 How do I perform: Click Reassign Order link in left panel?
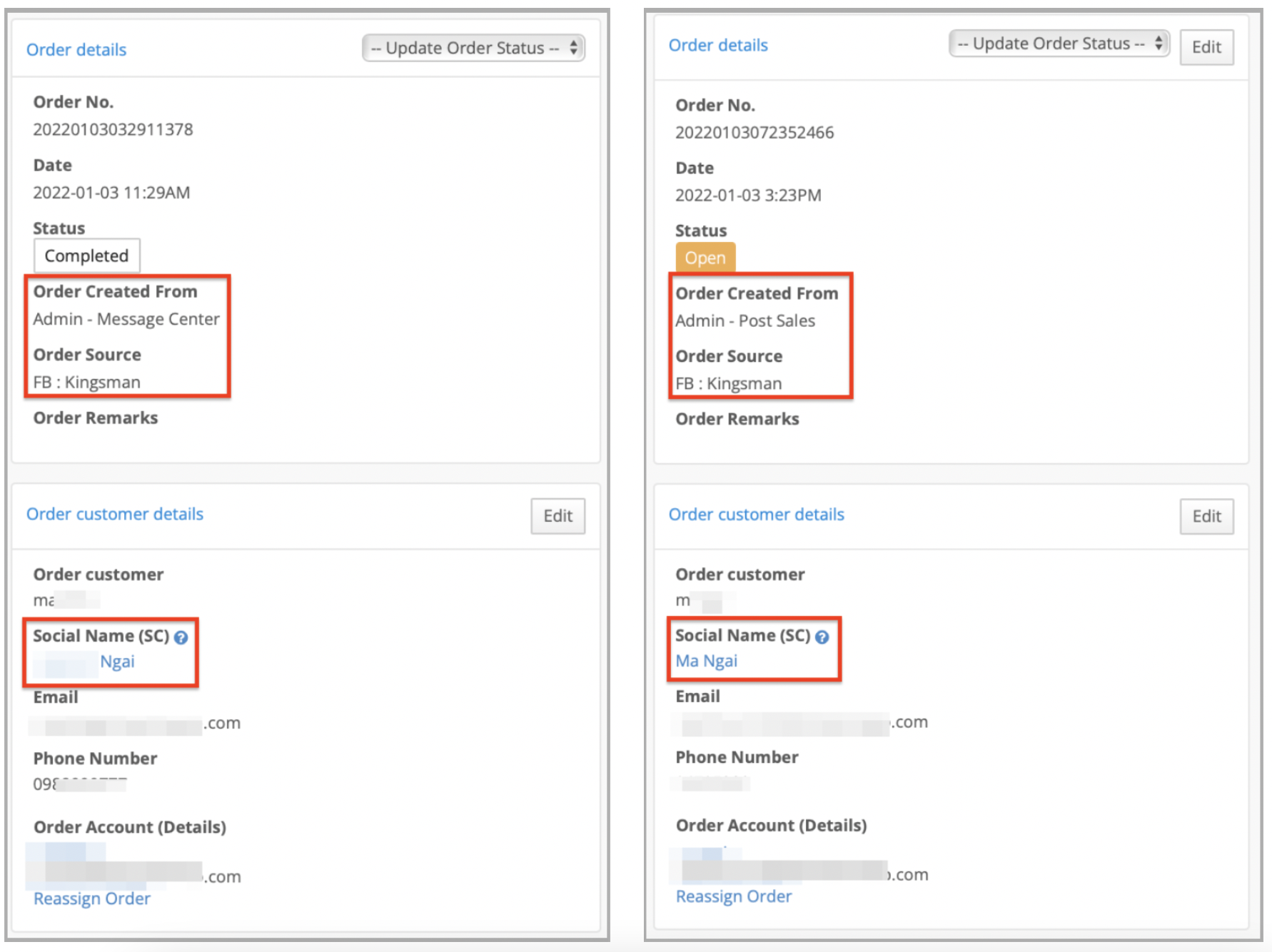click(x=92, y=898)
